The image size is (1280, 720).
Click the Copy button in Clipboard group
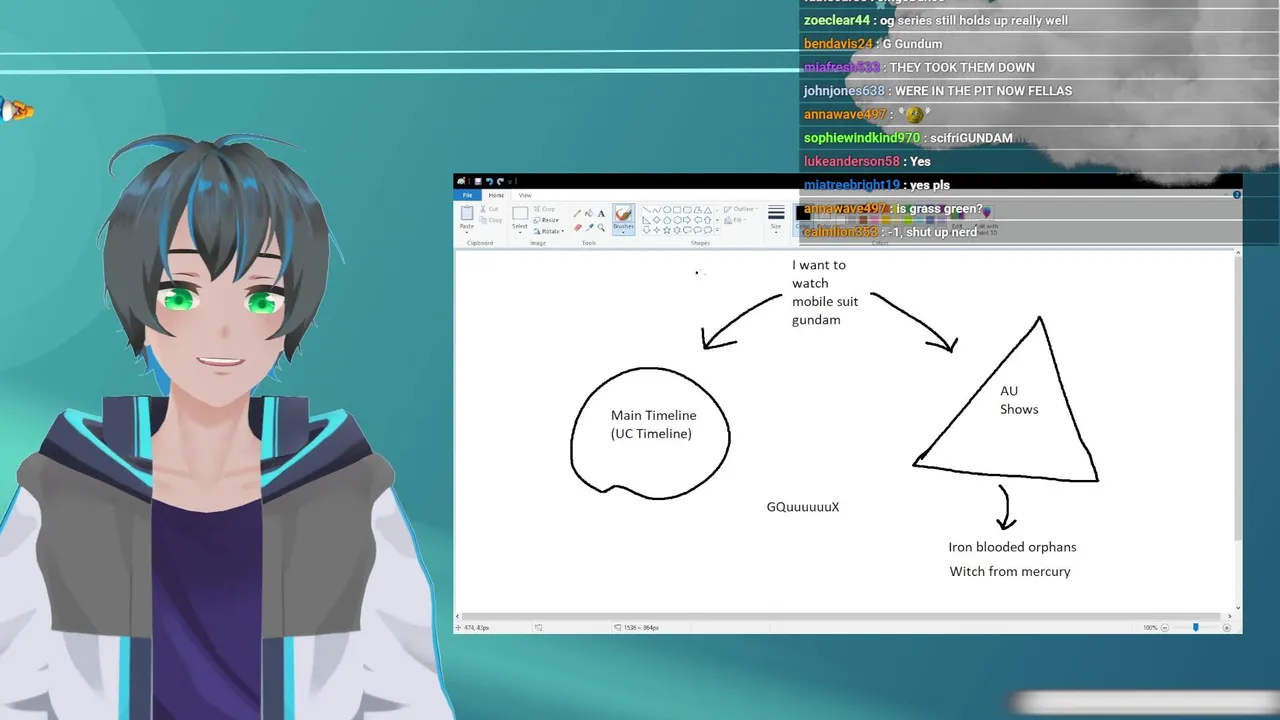[491, 220]
